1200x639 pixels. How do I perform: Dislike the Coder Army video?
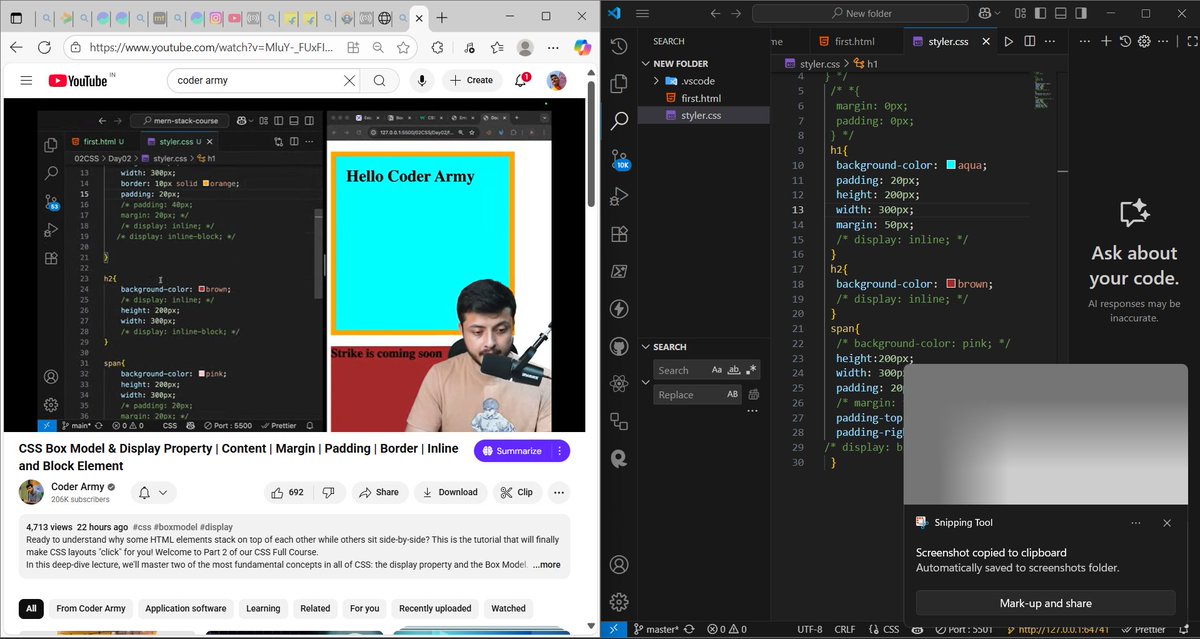[x=328, y=492]
